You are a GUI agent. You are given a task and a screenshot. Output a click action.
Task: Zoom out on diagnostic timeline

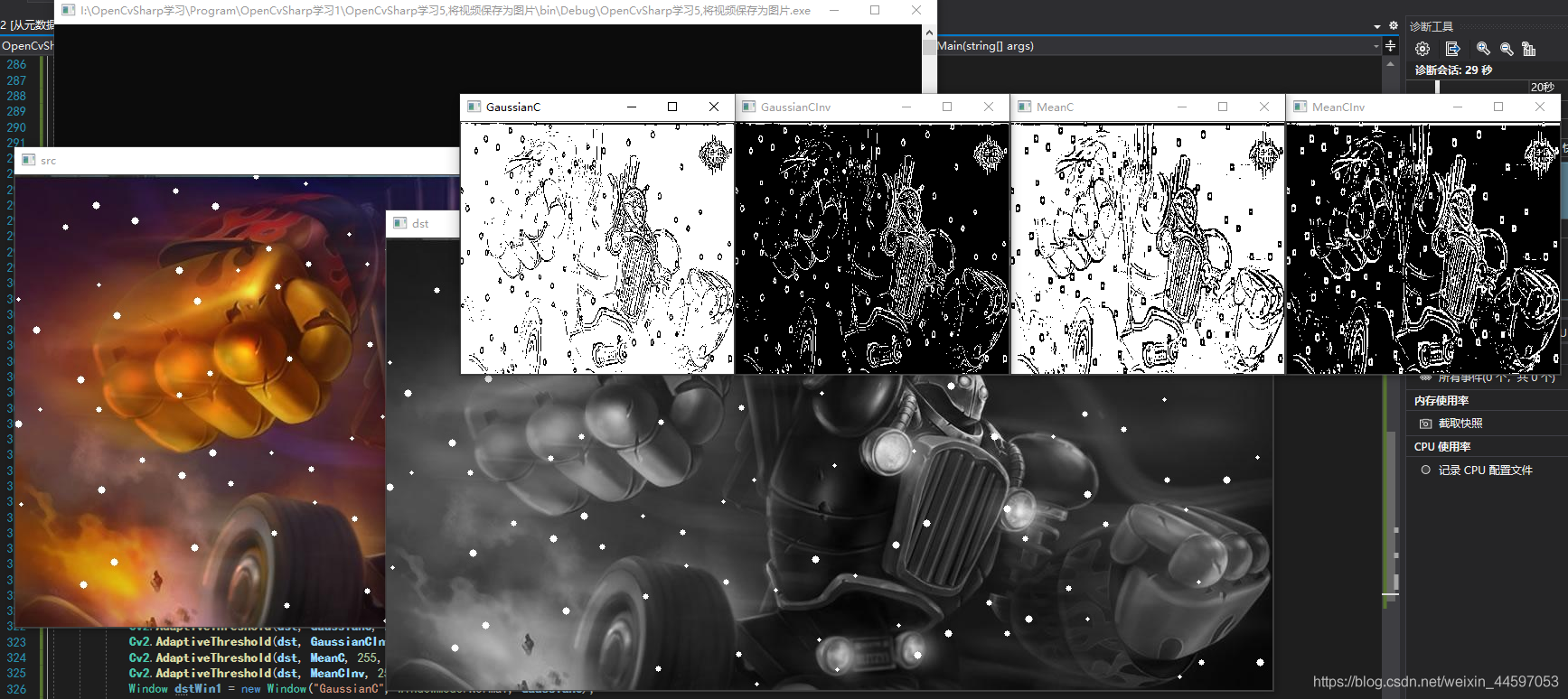[1507, 49]
